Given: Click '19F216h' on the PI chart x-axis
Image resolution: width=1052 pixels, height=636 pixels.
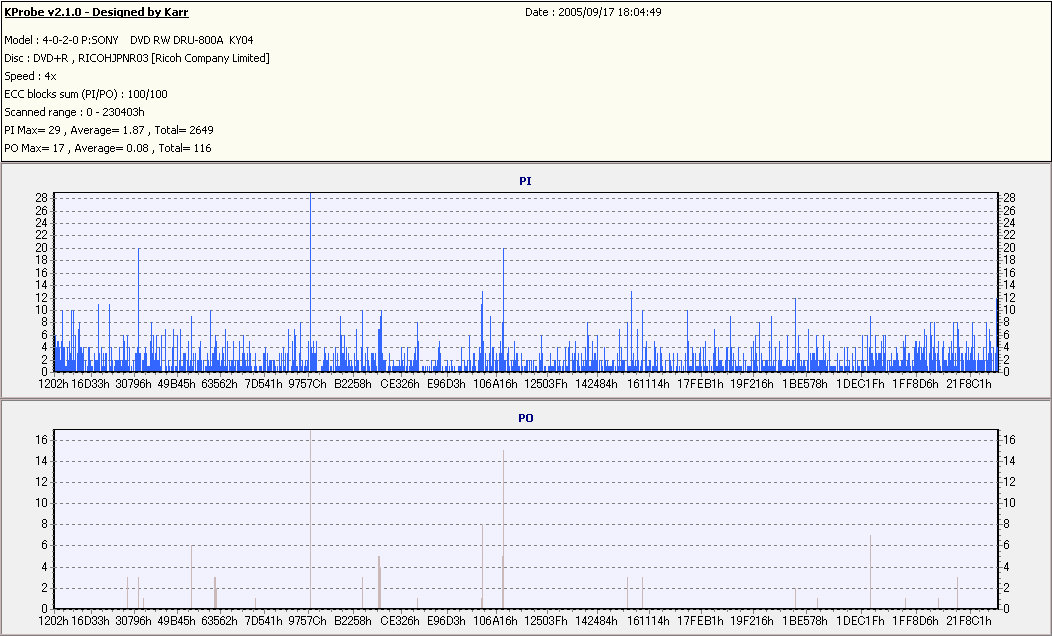Looking at the screenshot, I should pyautogui.click(x=752, y=384).
